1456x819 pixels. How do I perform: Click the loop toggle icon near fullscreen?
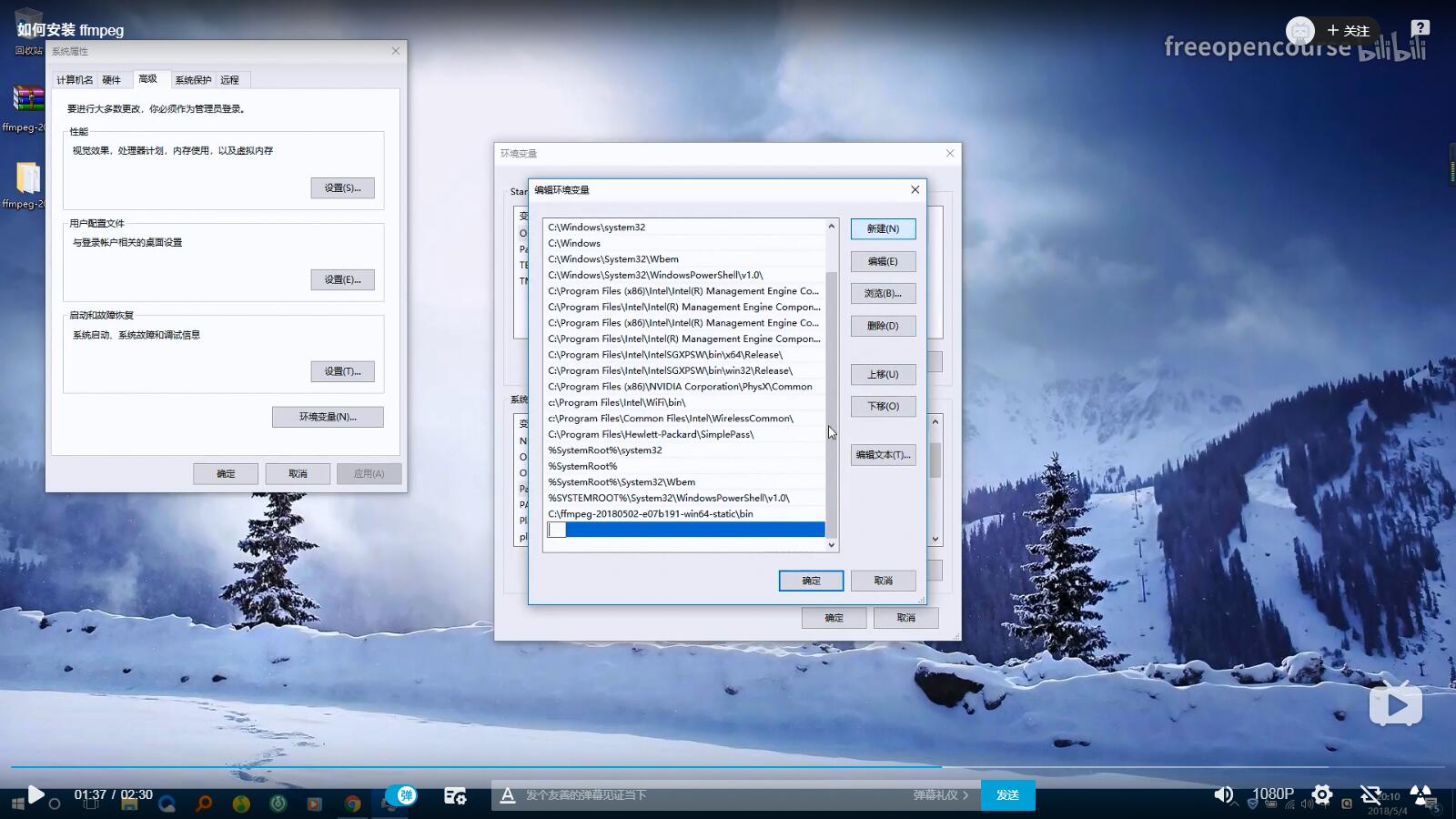1370,794
